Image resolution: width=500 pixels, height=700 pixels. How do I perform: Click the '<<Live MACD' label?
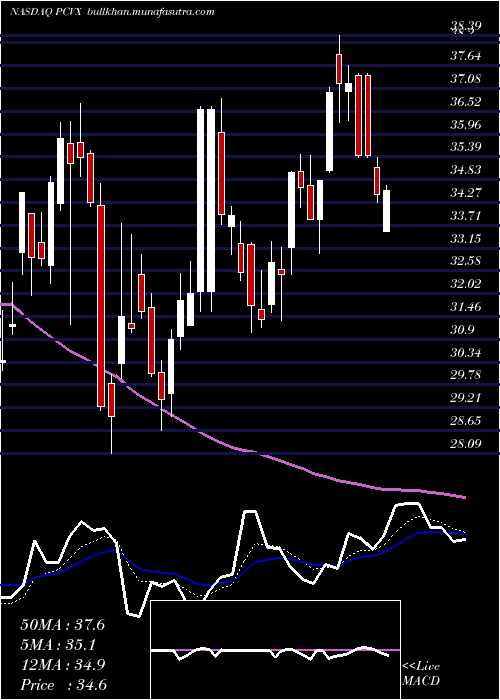pyautogui.click(x=421, y=674)
